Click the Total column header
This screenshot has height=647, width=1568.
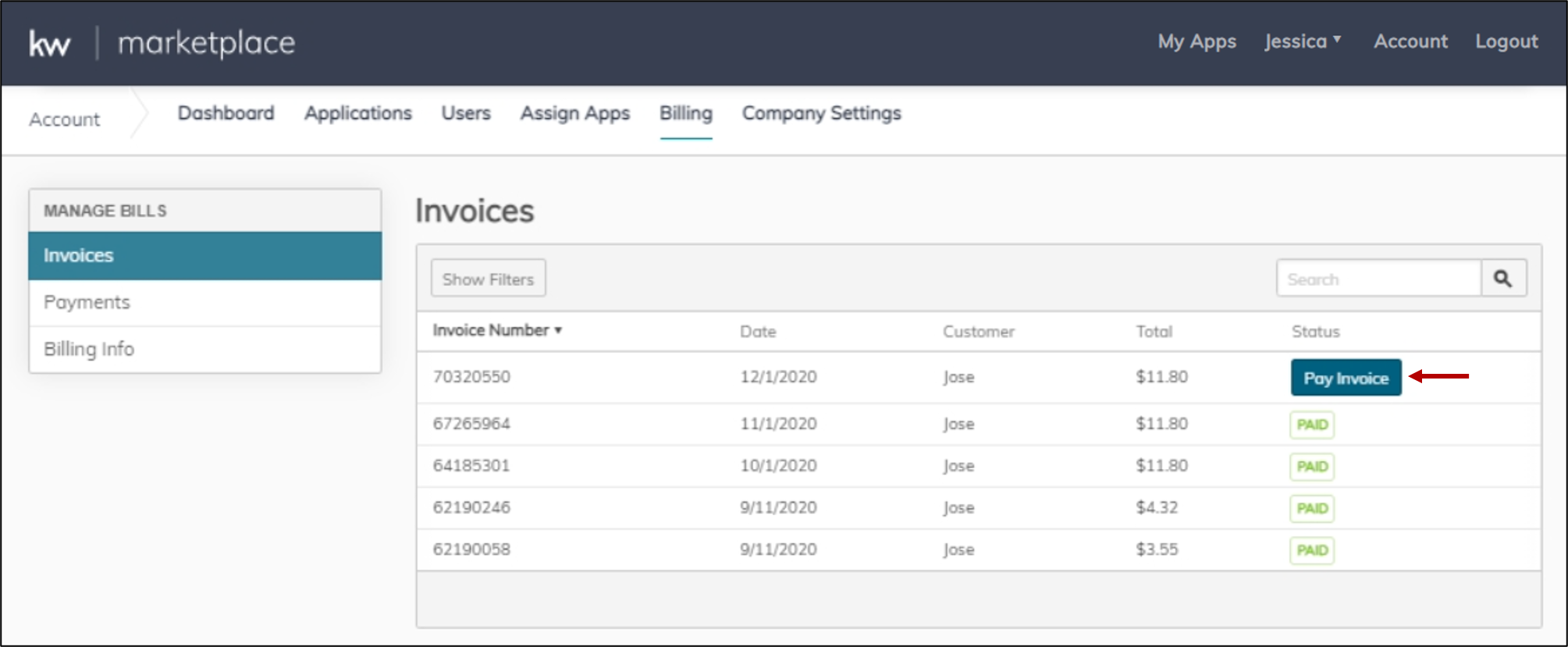(1154, 332)
